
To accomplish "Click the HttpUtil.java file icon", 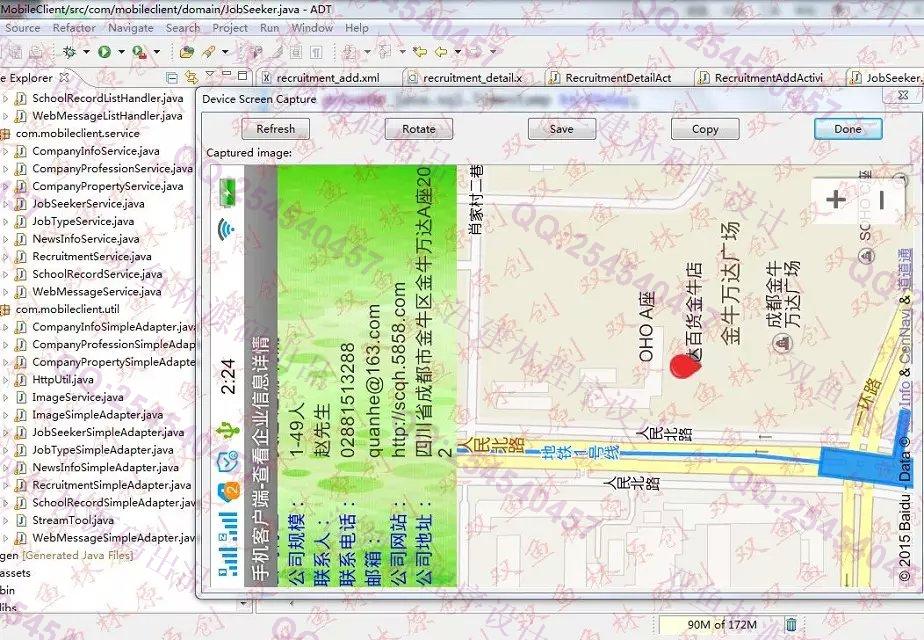I will point(21,380).
